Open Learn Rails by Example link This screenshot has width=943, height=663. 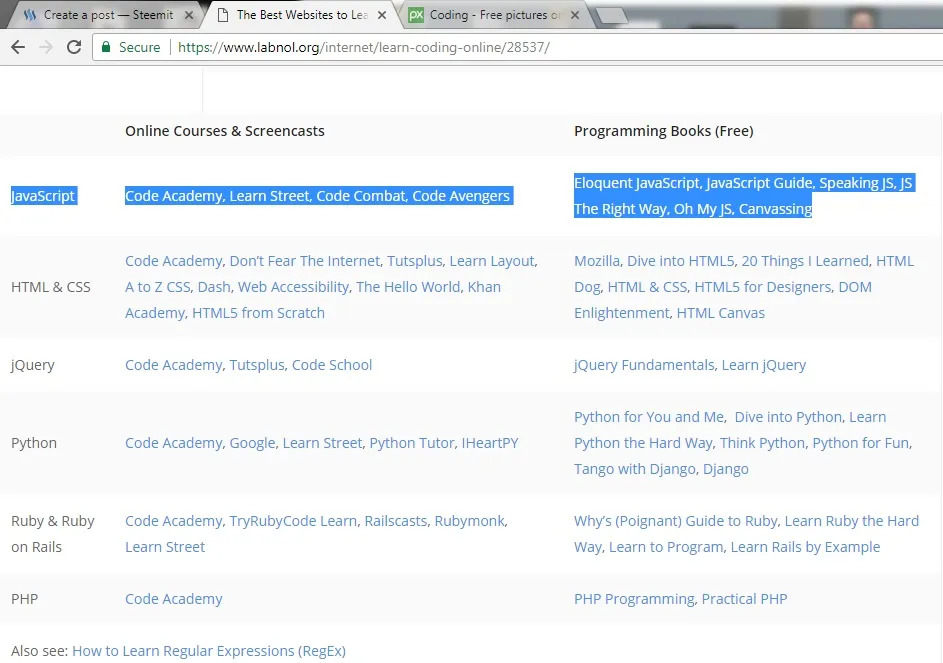805,546
